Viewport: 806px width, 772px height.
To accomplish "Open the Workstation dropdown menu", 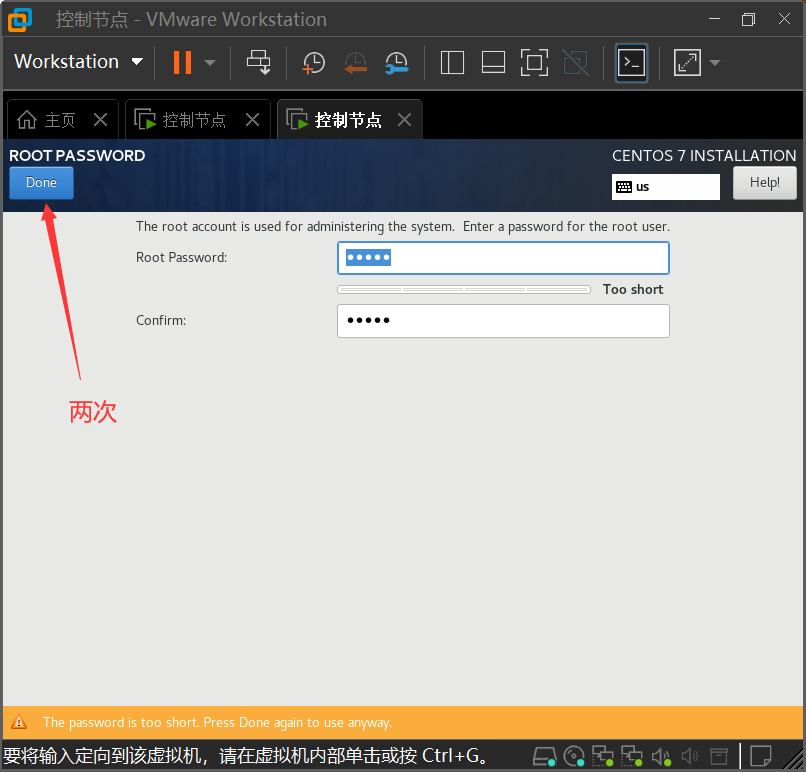I will 78,62.
